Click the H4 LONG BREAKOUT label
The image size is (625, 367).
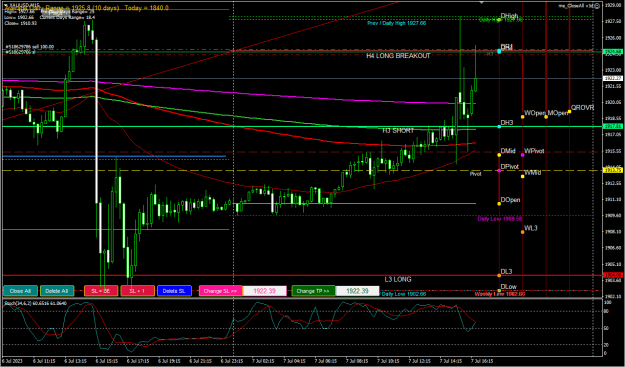click(x=398, y=56)
